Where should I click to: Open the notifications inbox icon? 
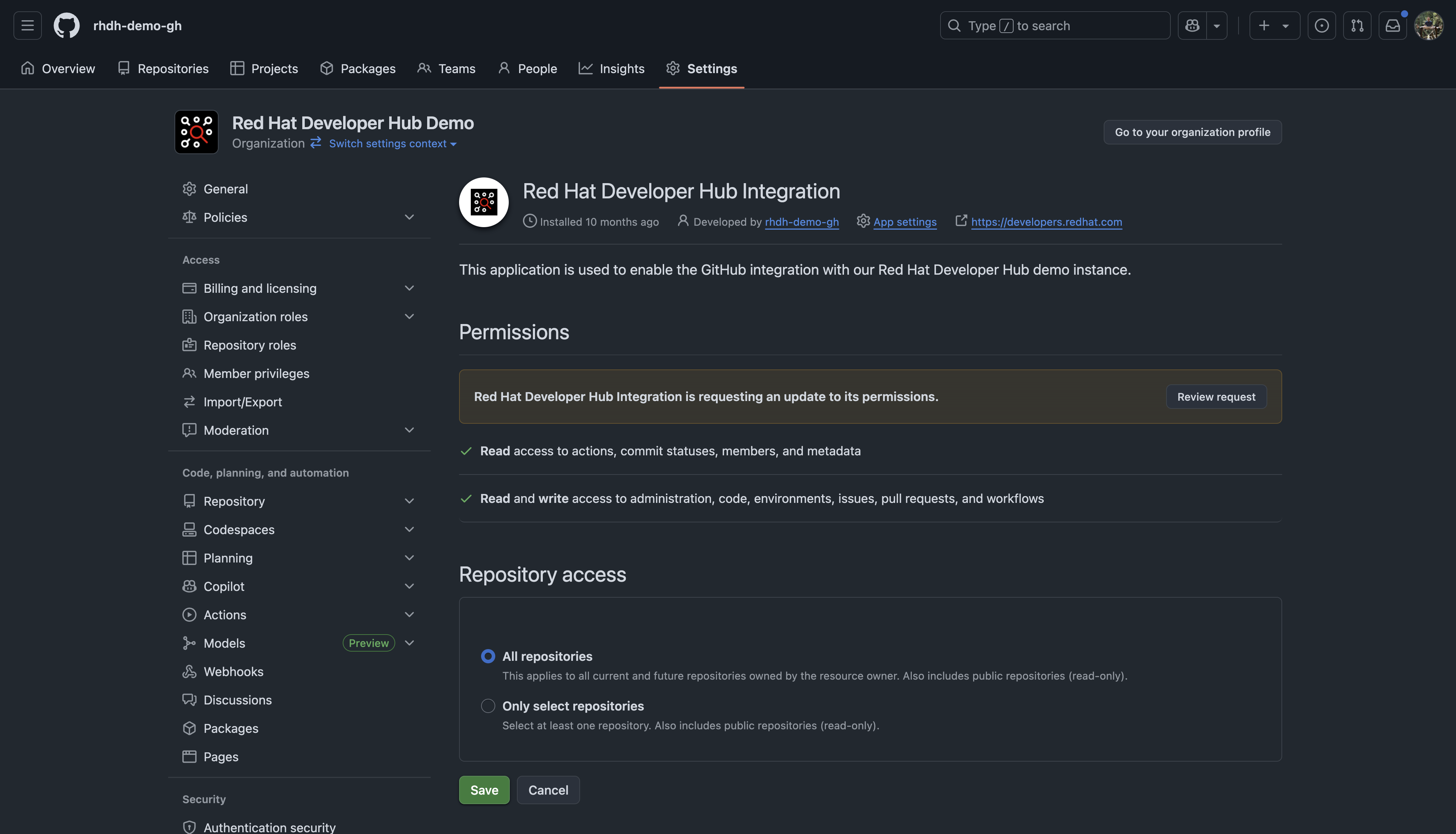tap(1392, 26)
